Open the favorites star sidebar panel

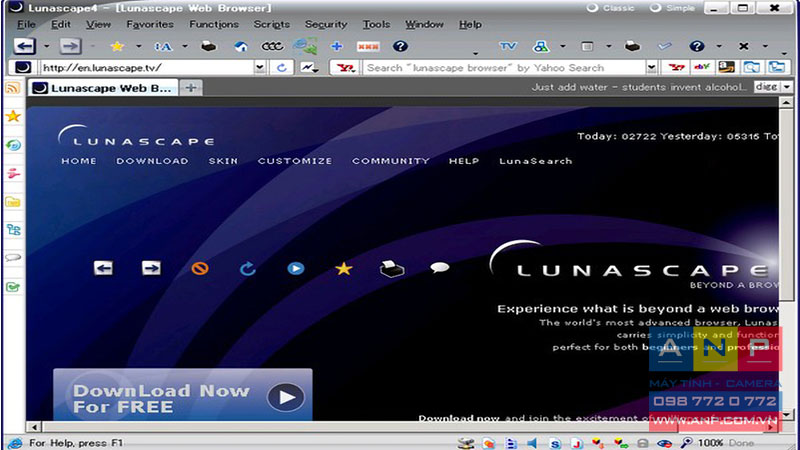[13, 116]
